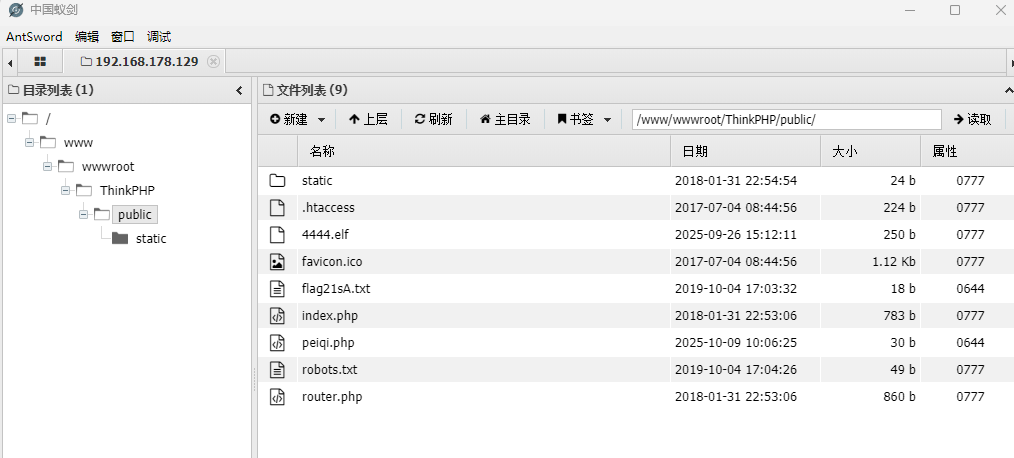1014x458 pixels.
Task: Open the AntSword menu
Action: tap(34, 36)
